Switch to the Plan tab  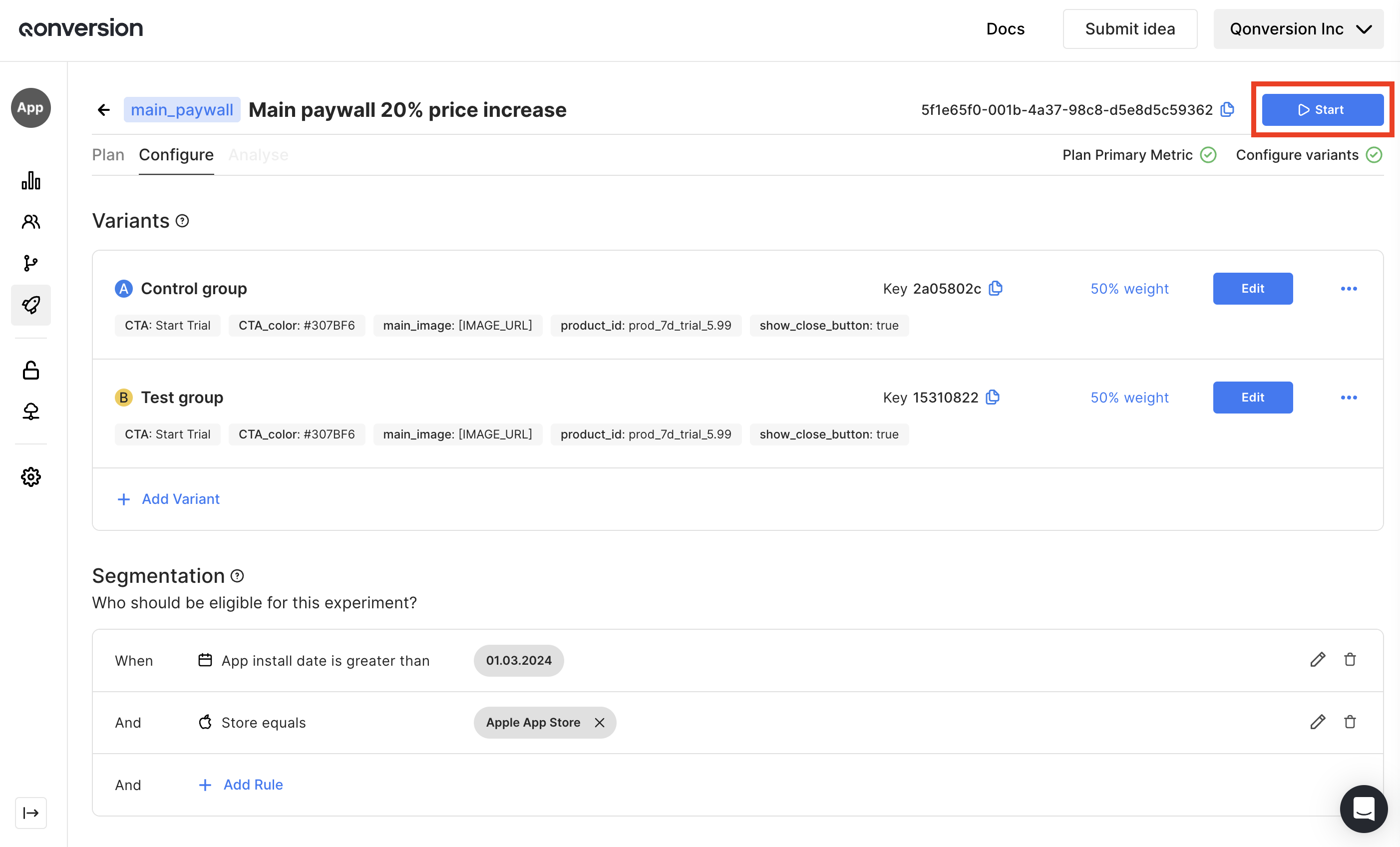108,155
